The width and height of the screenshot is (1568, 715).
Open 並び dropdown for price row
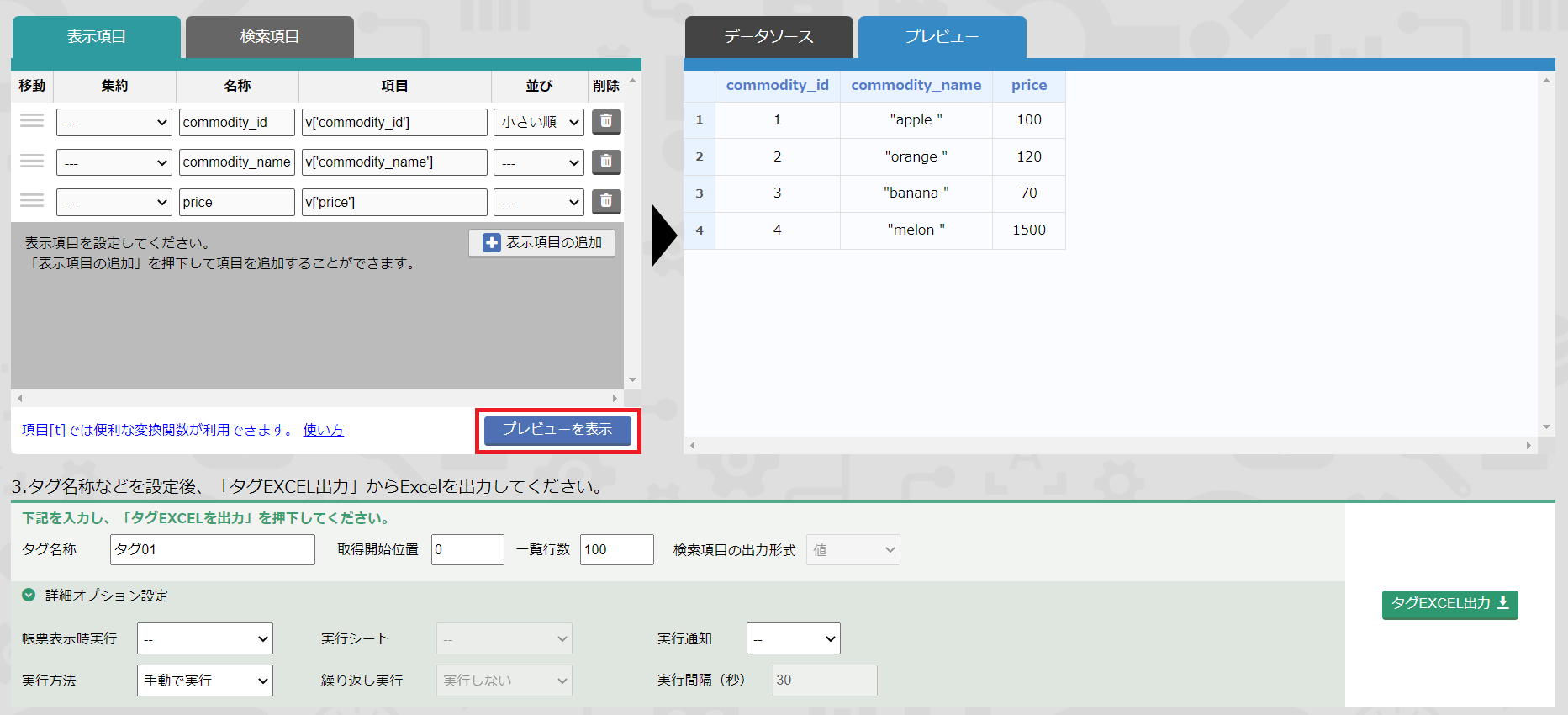tap(539, 202)
